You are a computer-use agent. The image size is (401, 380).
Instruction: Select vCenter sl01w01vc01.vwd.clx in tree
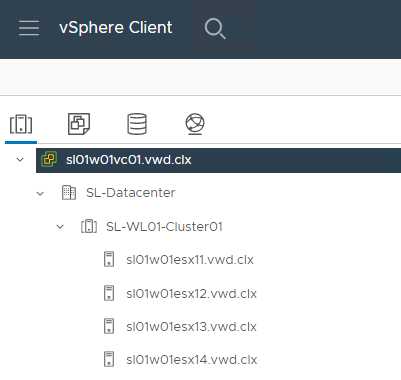coord(129,160)
